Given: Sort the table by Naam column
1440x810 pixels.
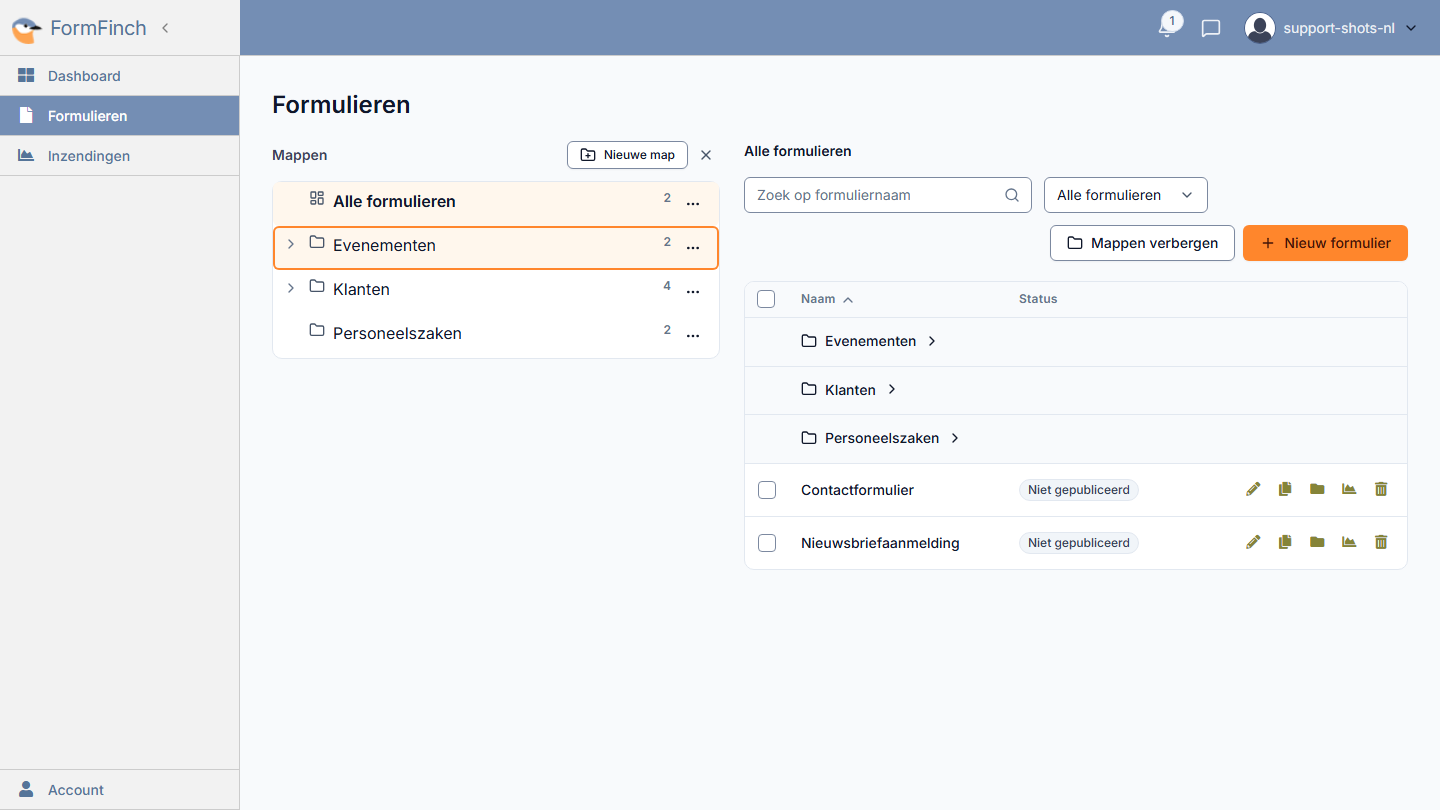Looking at the screenshot, I should 827,299.
